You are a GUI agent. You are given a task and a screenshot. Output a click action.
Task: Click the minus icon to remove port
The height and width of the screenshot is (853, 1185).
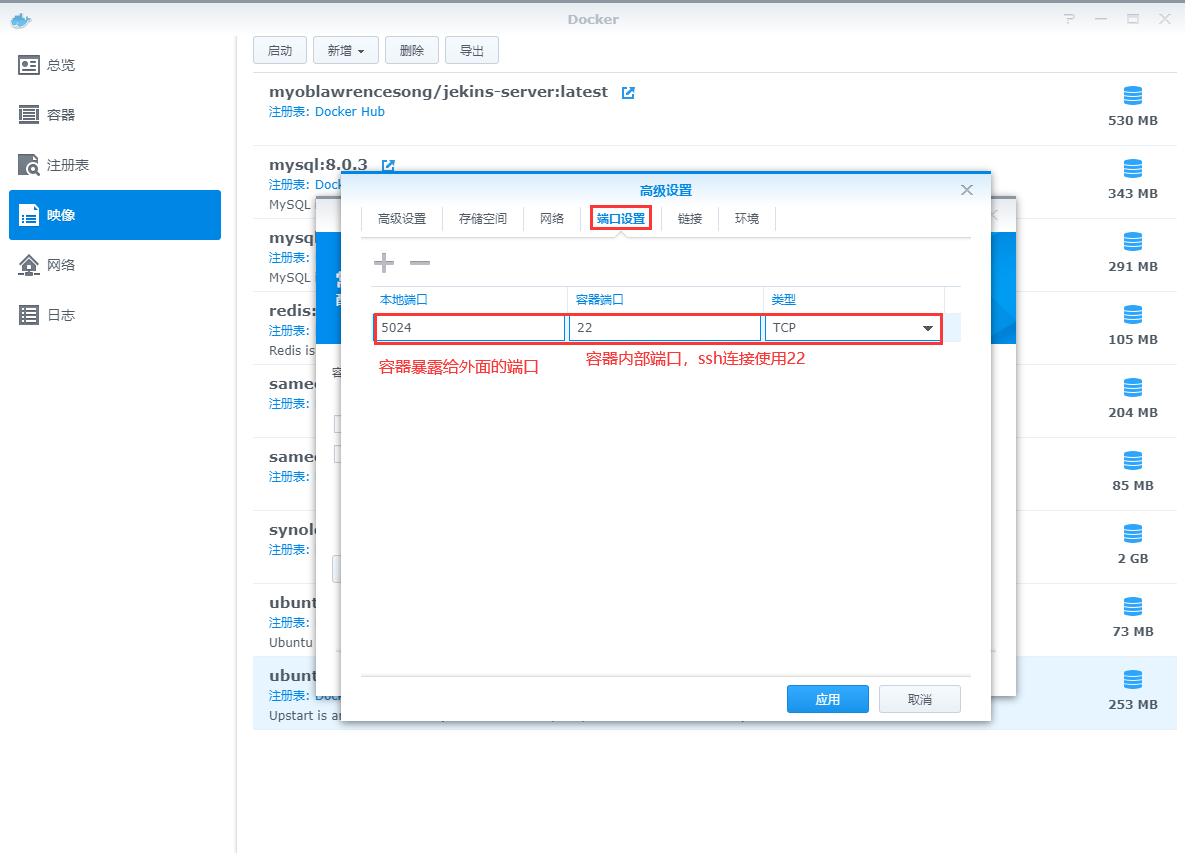pos(420,263)
